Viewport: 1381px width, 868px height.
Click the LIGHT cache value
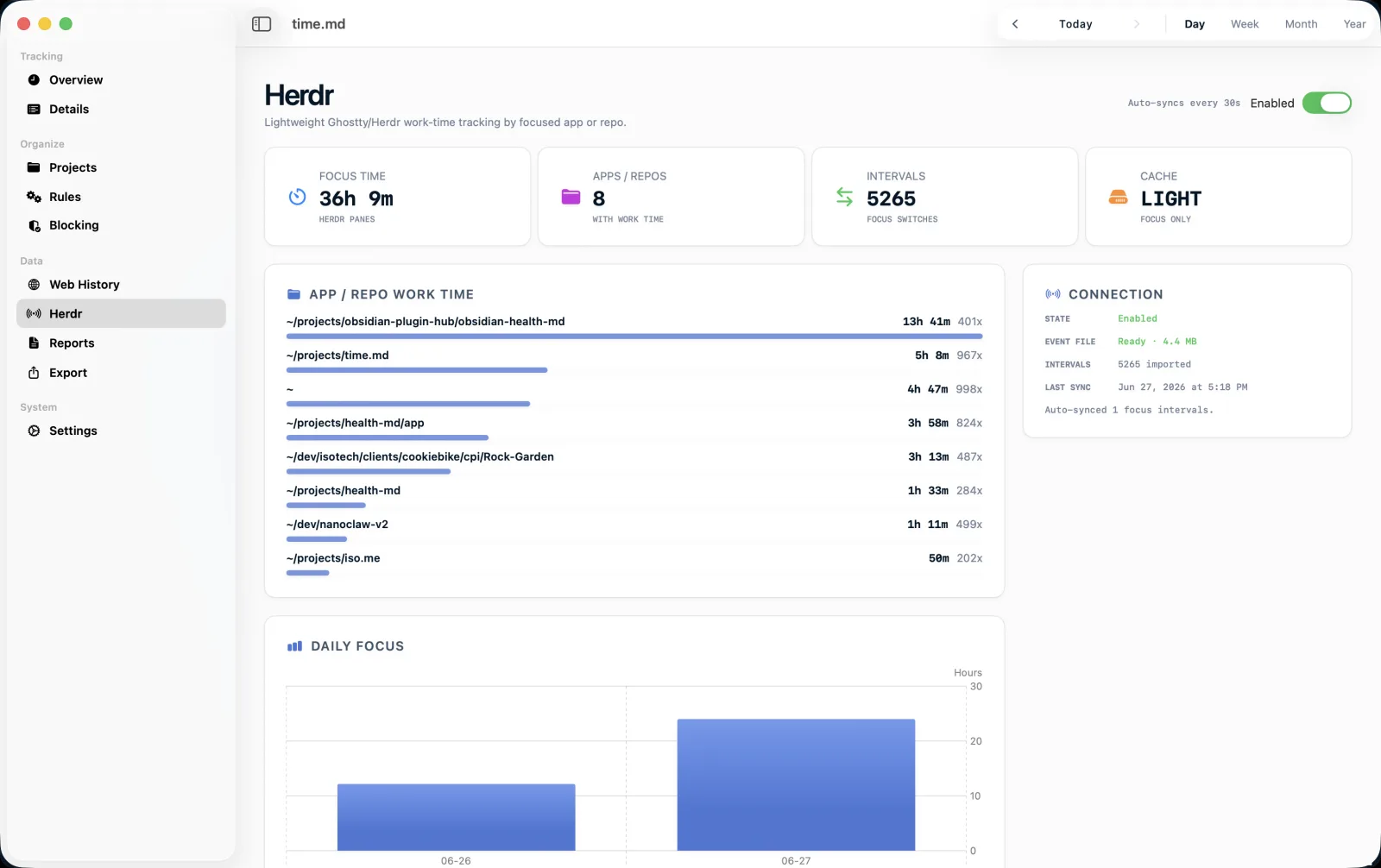point(1170,199)
